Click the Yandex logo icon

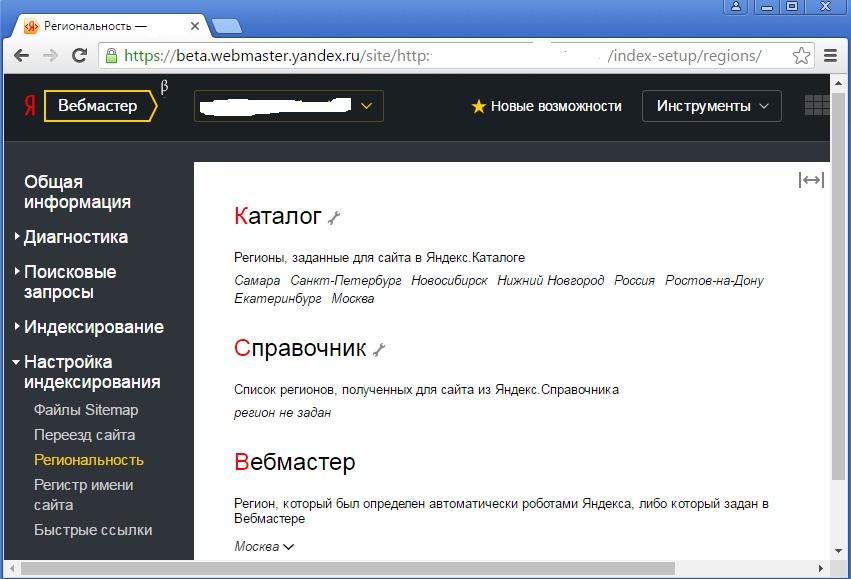coord(29,106)
